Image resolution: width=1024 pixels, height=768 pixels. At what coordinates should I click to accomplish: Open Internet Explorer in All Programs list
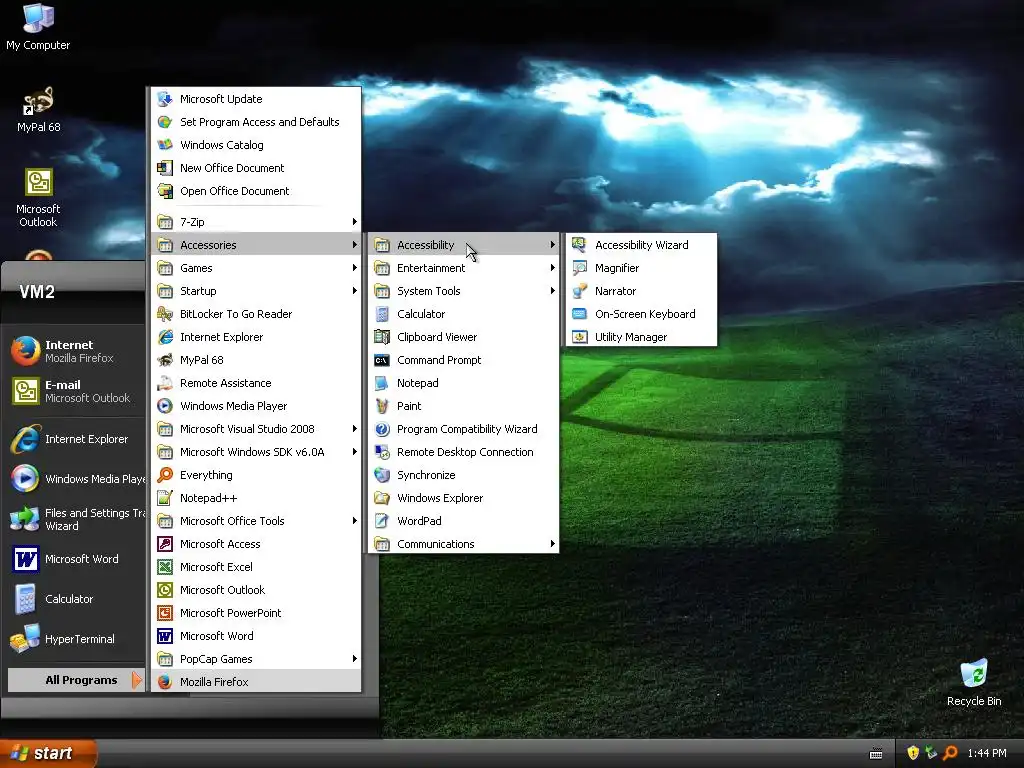pyautogui.click(x=256, y=337)
